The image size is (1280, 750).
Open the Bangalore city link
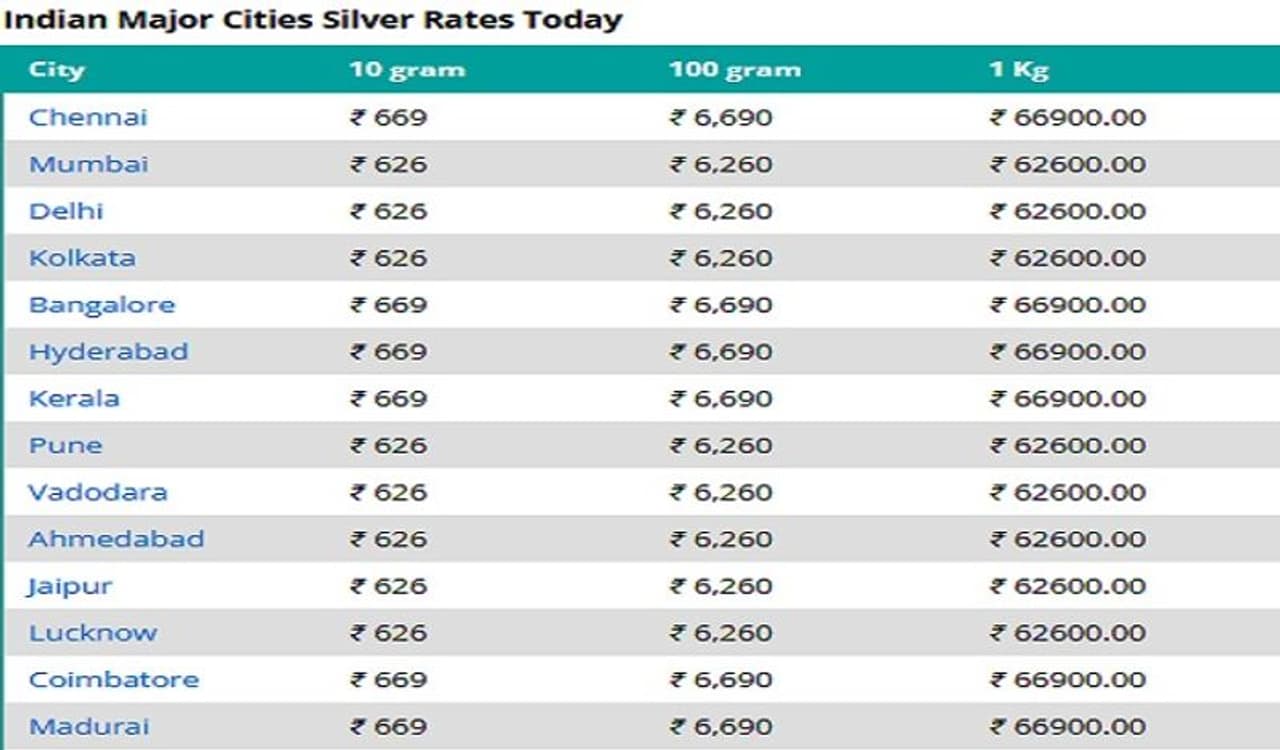[x=101, y=305]
